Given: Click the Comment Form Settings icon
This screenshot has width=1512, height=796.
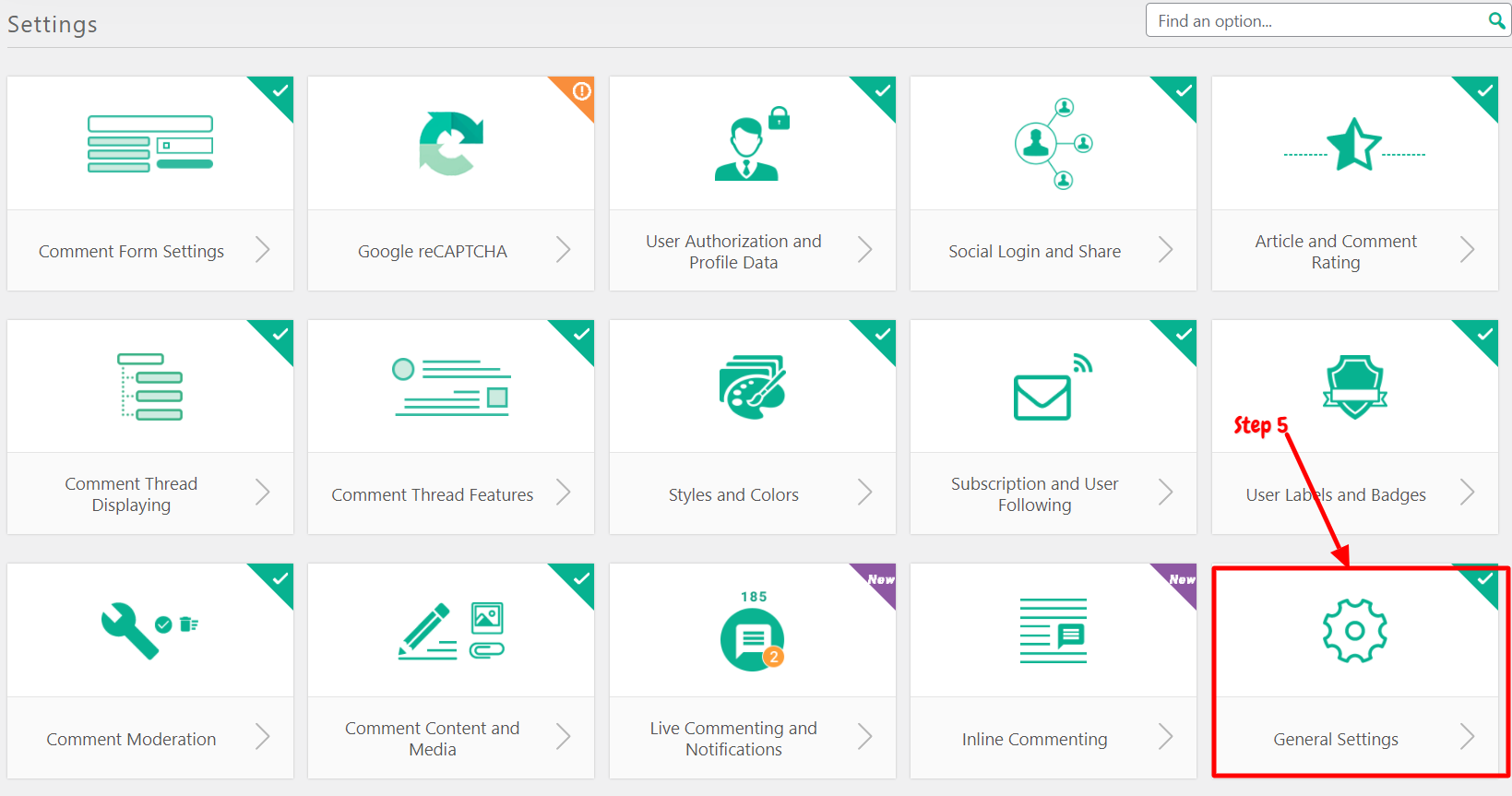Looking at the screenshot, I should click(x=150, y=143).
